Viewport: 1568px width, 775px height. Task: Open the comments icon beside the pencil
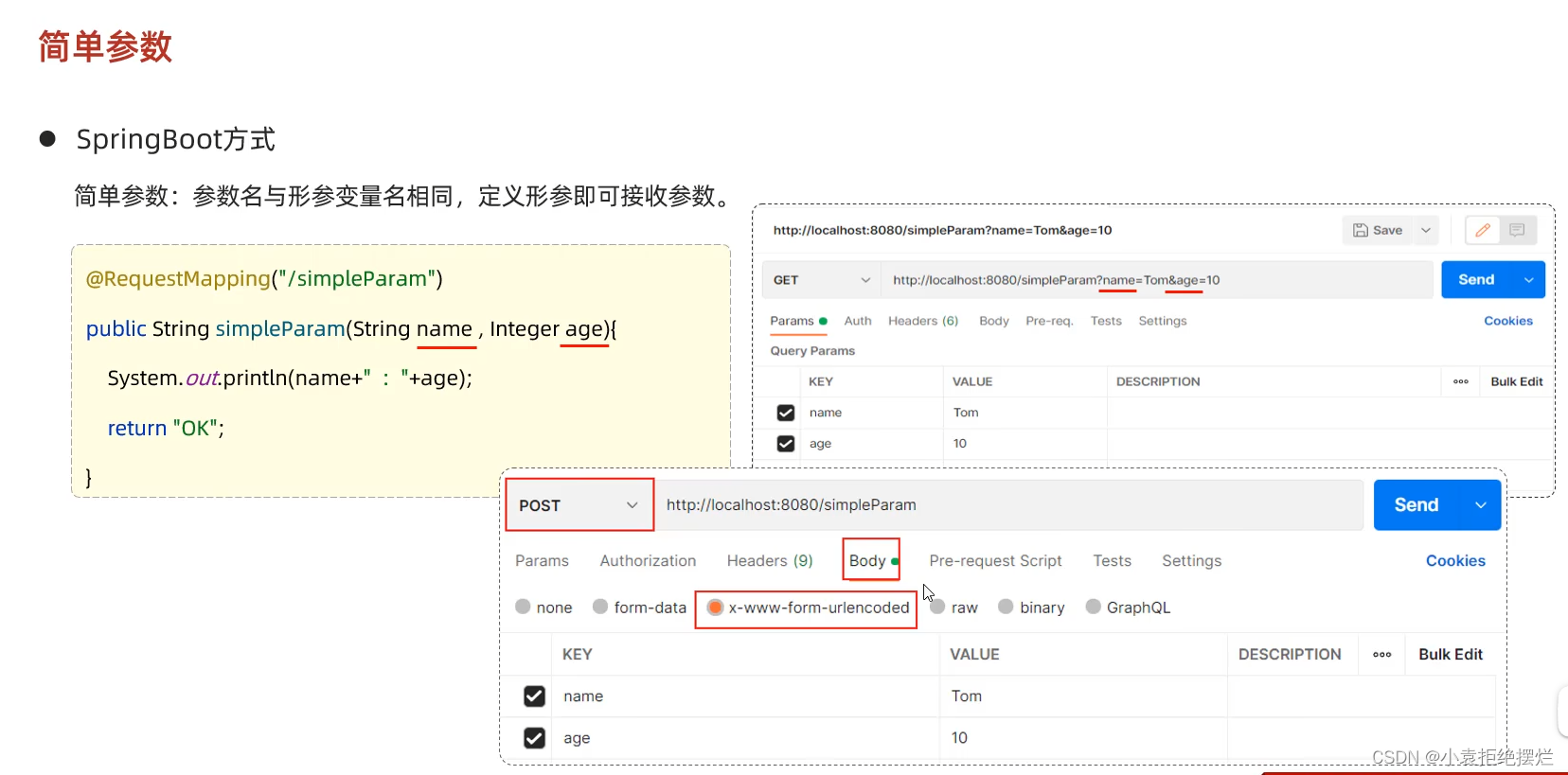(1517, 230)
